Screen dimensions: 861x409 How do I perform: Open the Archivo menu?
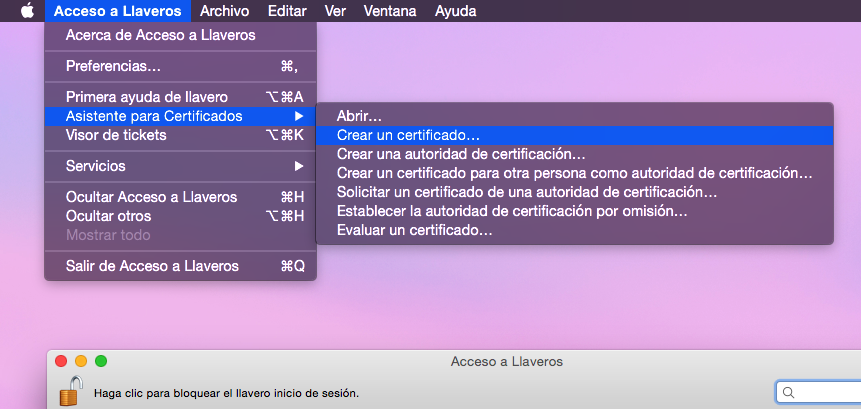pos(225,11)
